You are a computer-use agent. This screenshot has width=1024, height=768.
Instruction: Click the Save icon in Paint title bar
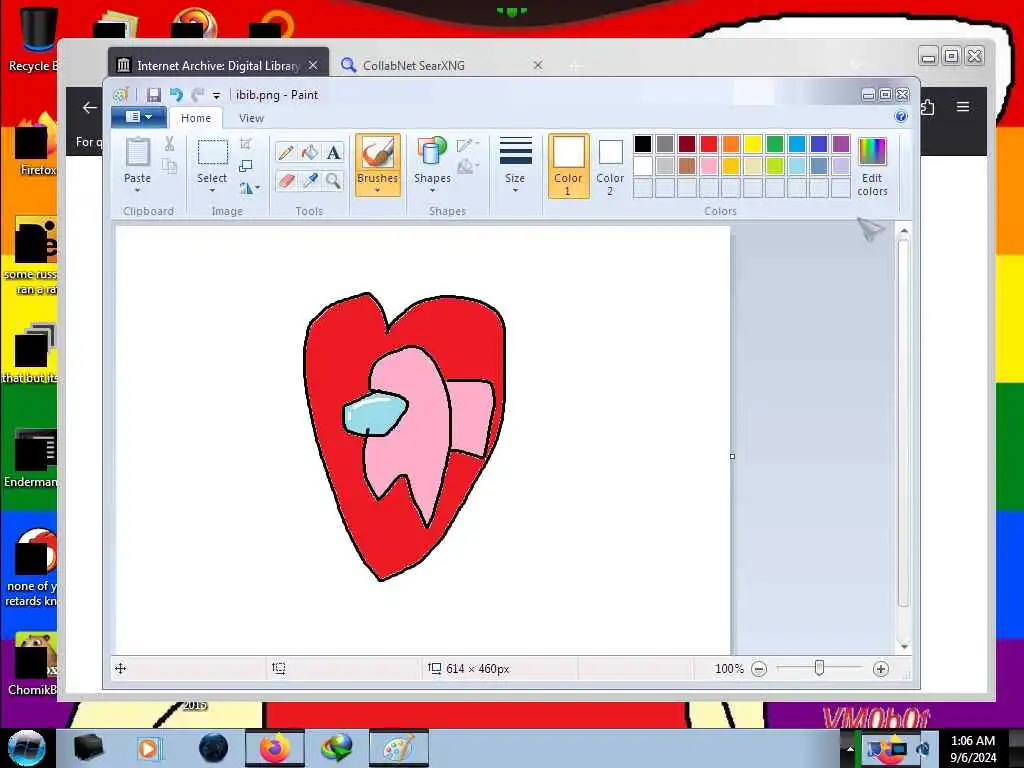[x=153, y=95]
